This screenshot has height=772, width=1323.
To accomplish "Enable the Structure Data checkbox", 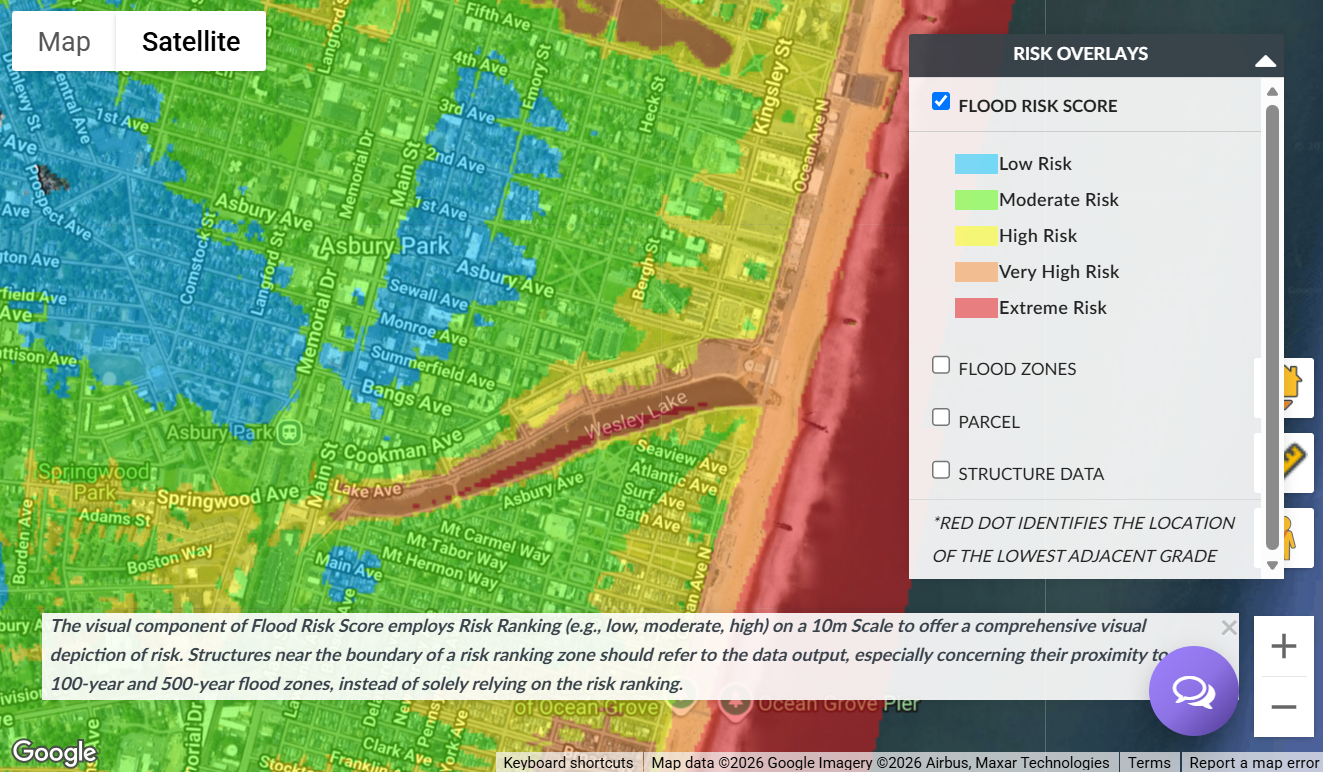I will [x=940, y=469].
